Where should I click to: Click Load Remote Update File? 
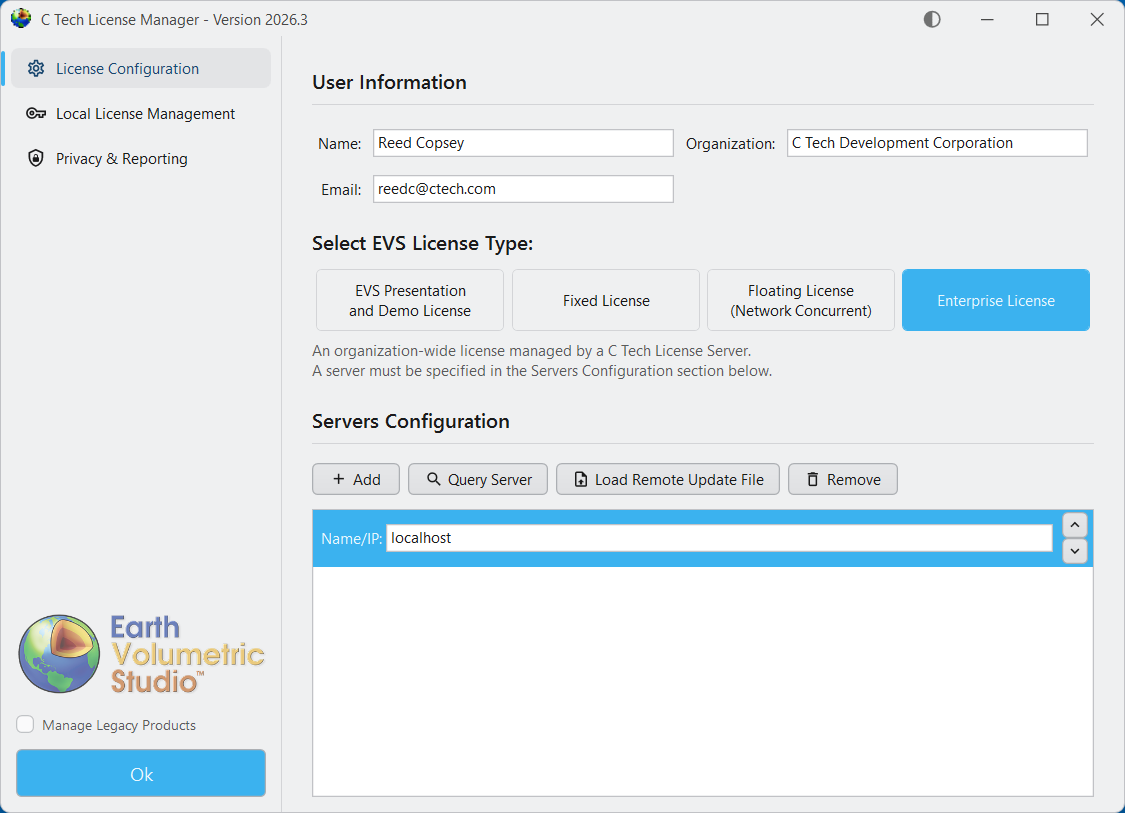pyautogui.click(x=667, y=479)
